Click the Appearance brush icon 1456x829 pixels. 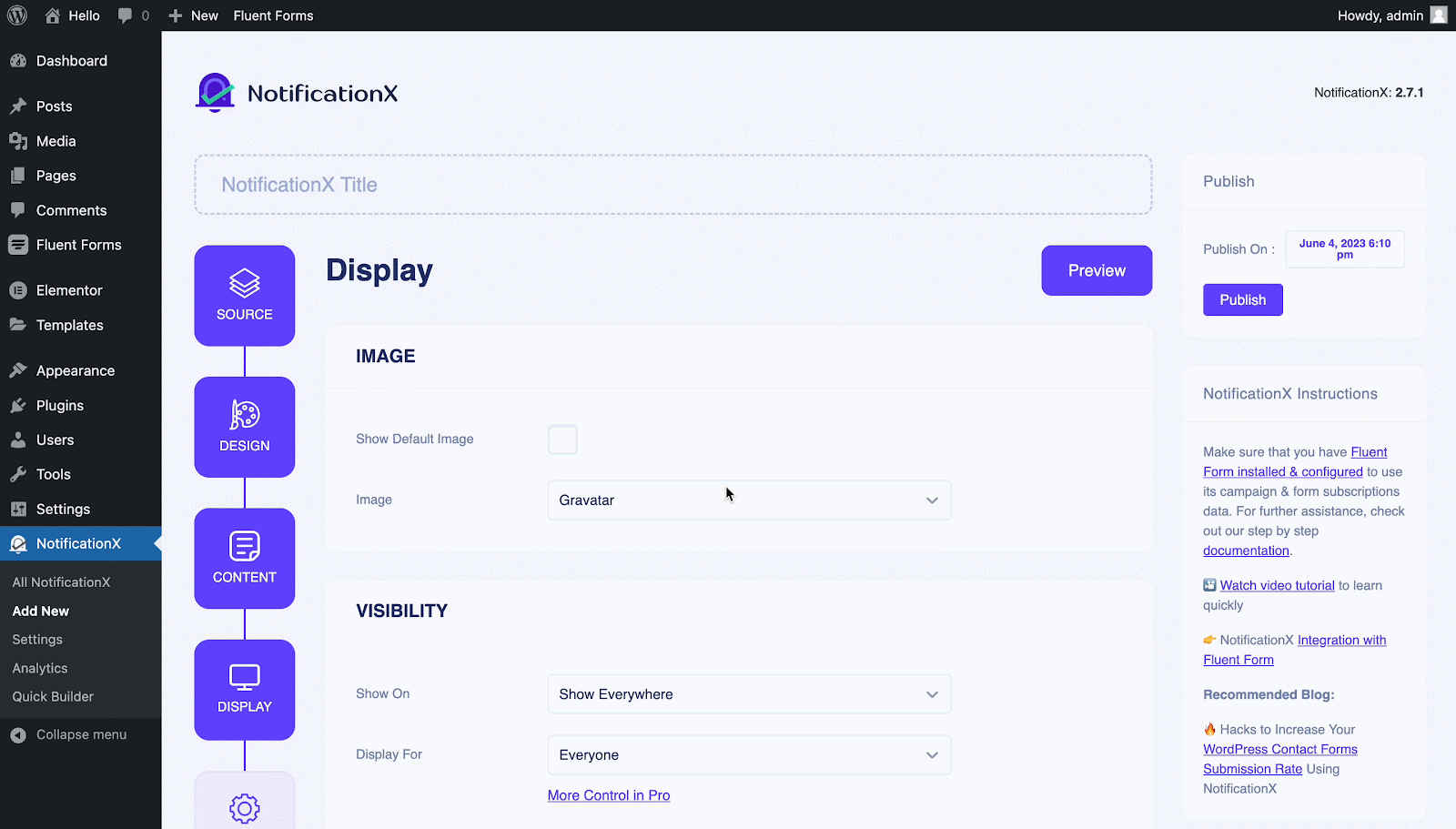coord(18,370)
